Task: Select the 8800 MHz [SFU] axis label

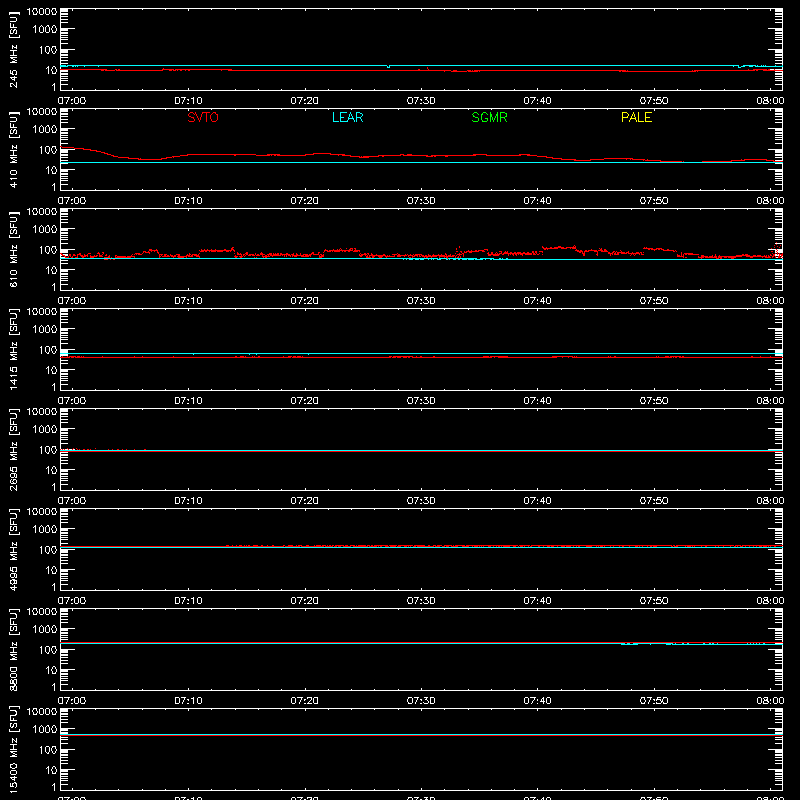Action: 14,649
